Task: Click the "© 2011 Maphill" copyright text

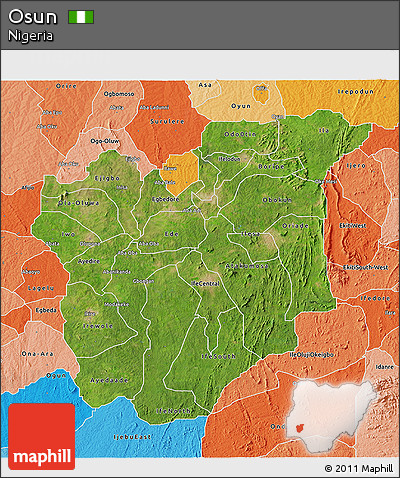Action: pyautogui.click(x=359, y=468)
